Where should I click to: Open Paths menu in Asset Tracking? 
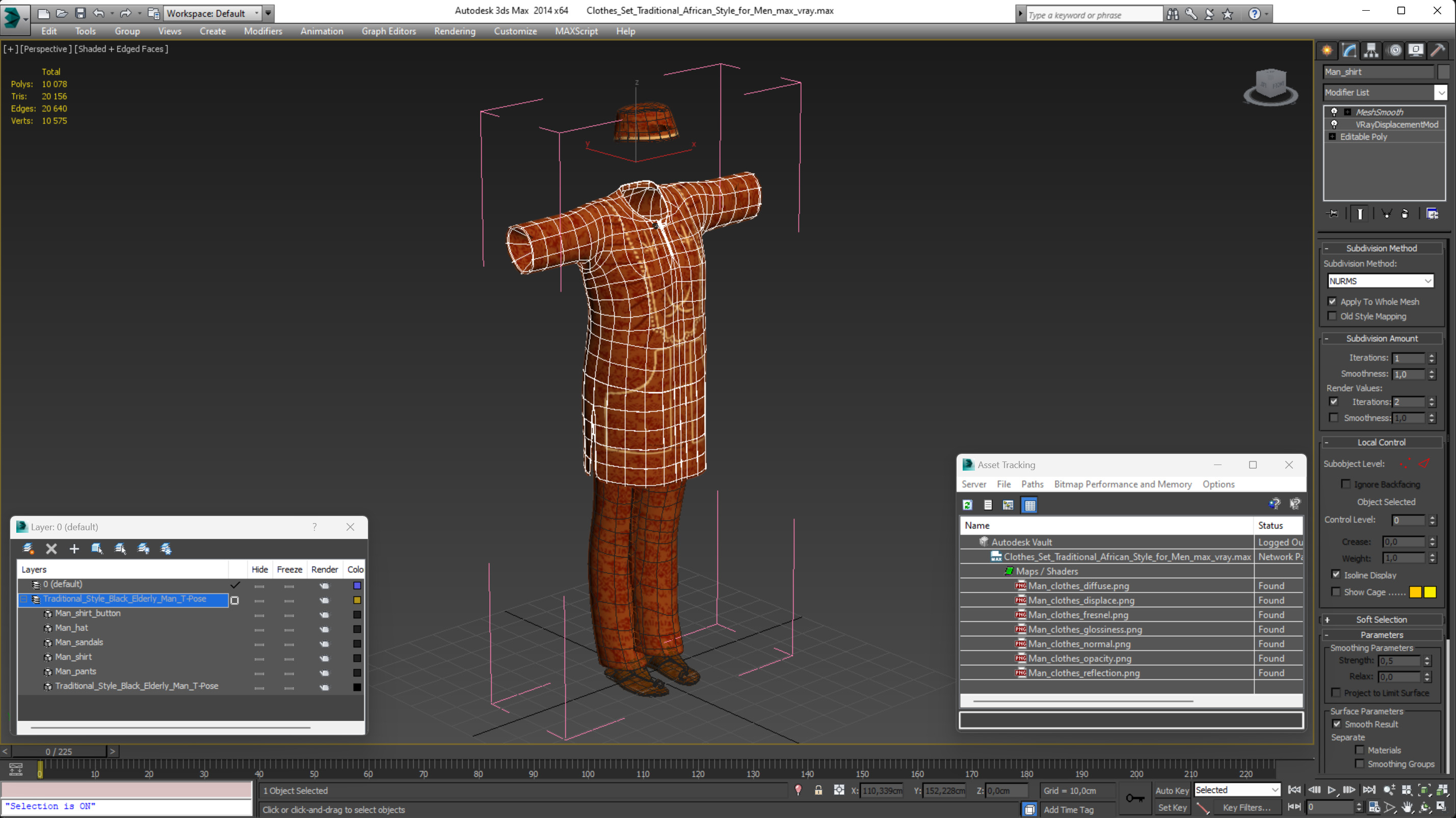coord(1031,484)
